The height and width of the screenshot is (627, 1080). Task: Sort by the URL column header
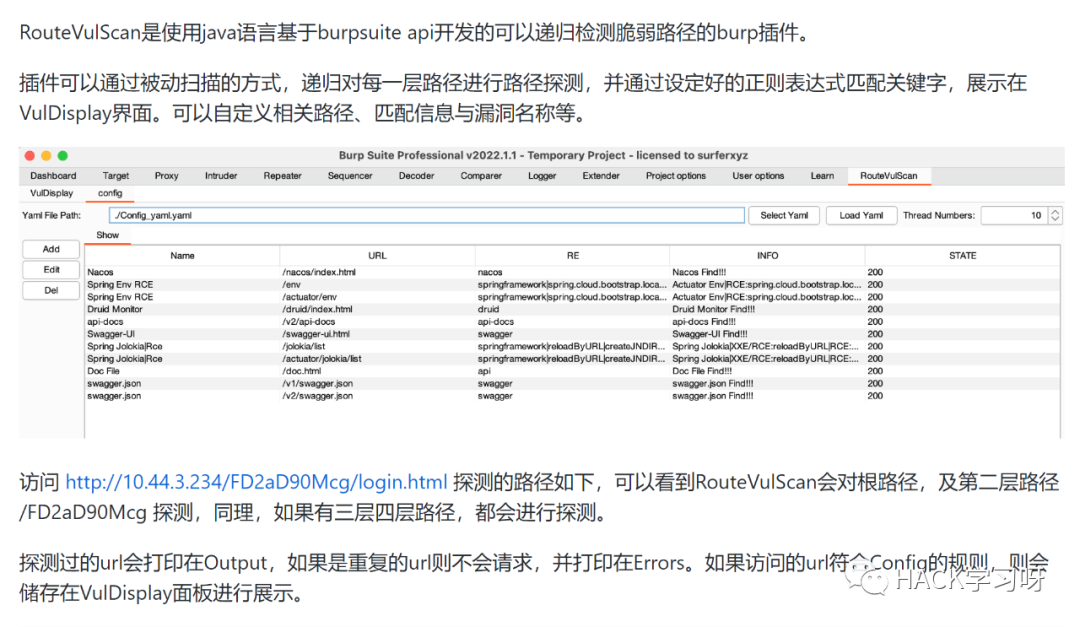377,256
